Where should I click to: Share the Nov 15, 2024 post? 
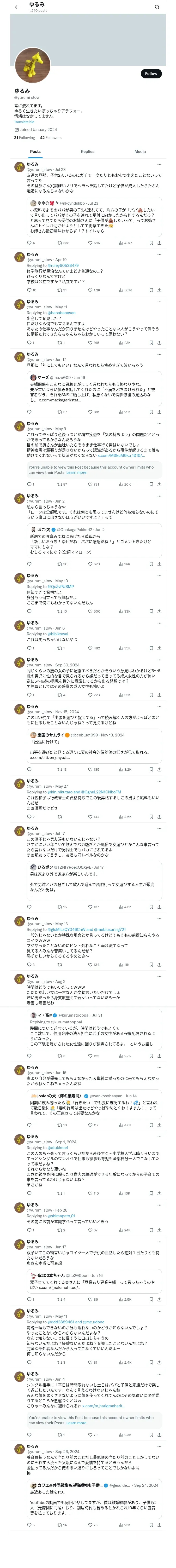(x=159, y=769)
